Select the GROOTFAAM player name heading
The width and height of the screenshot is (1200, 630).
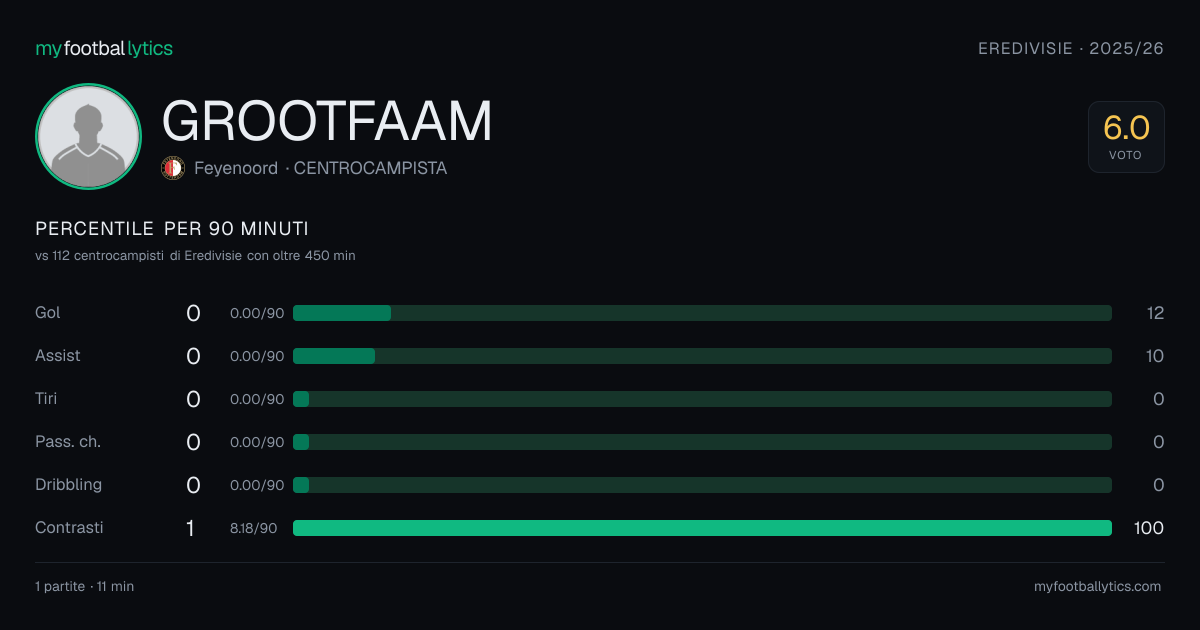tap(327, 121)
